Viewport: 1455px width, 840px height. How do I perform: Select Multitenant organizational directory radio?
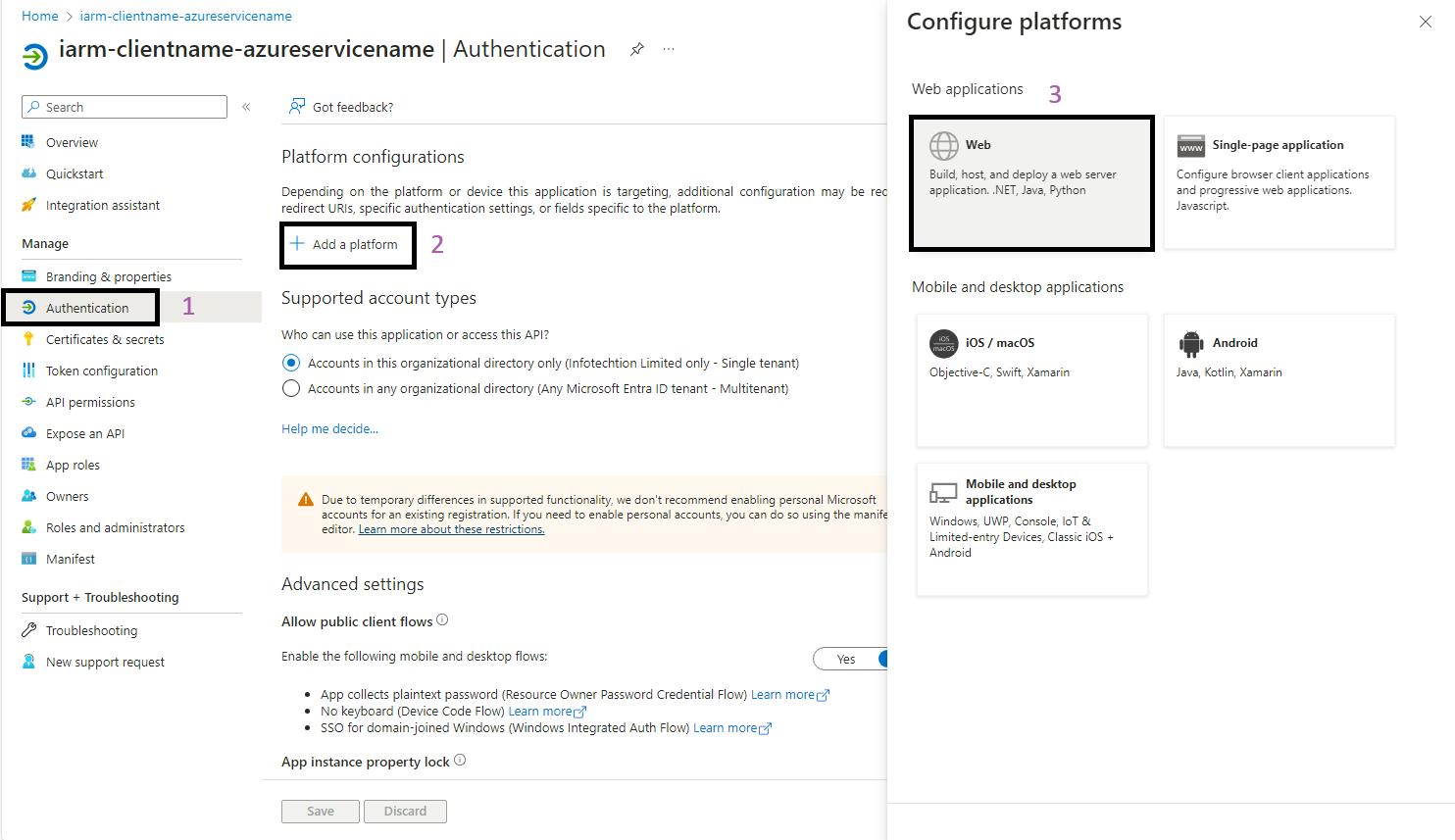[291, 388]
